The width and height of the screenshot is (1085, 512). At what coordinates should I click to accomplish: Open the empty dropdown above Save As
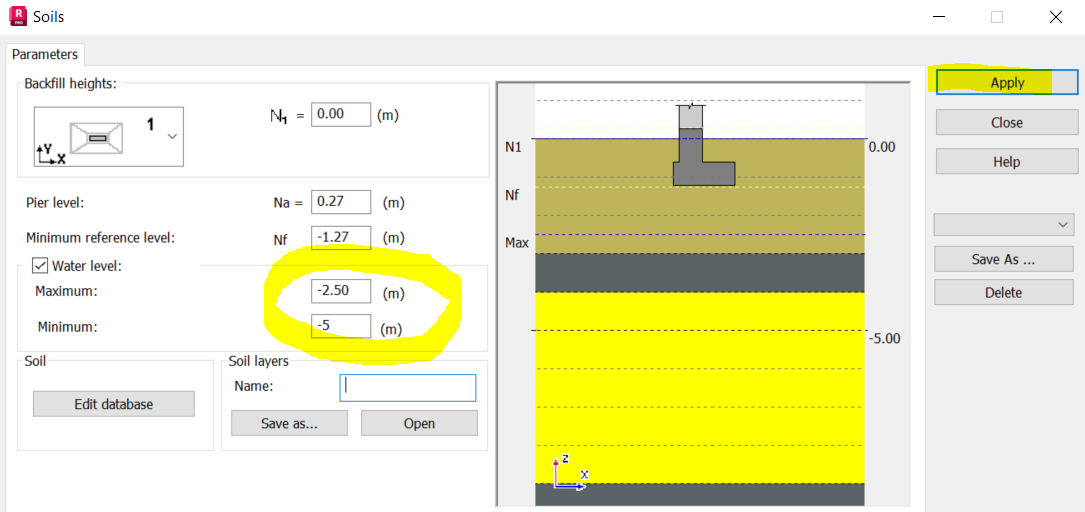click(x=1004, y=224)
